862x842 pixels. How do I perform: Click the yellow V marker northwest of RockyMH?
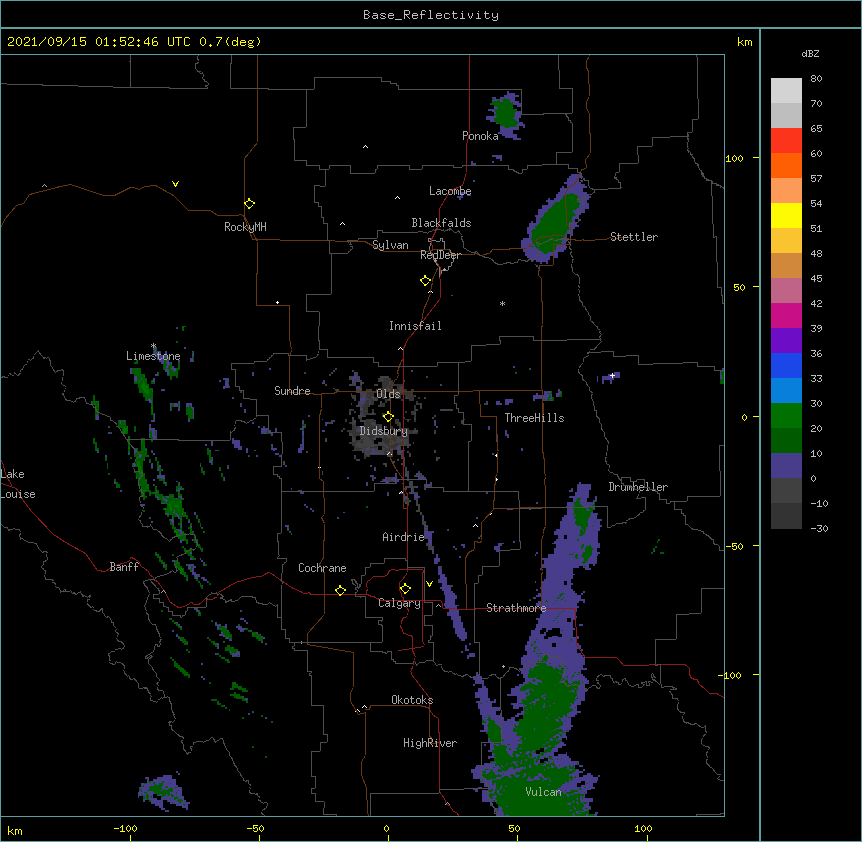coord(175,184)
